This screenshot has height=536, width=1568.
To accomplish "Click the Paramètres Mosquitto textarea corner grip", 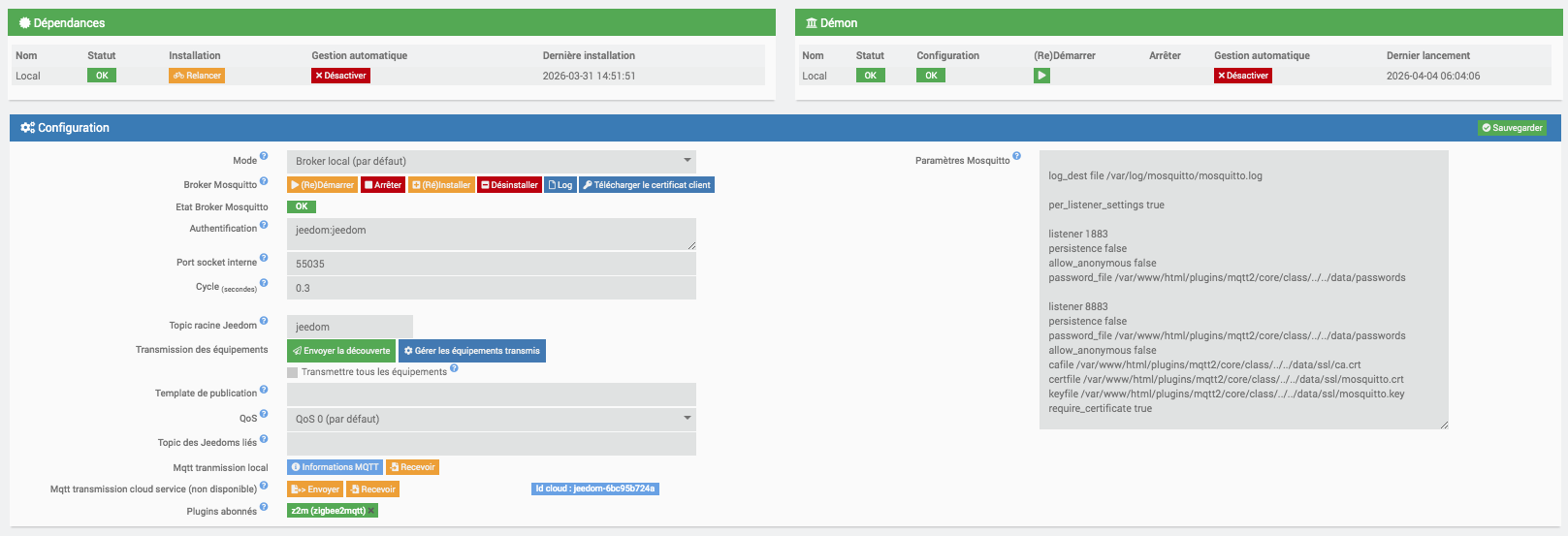I will (1444, 425).
